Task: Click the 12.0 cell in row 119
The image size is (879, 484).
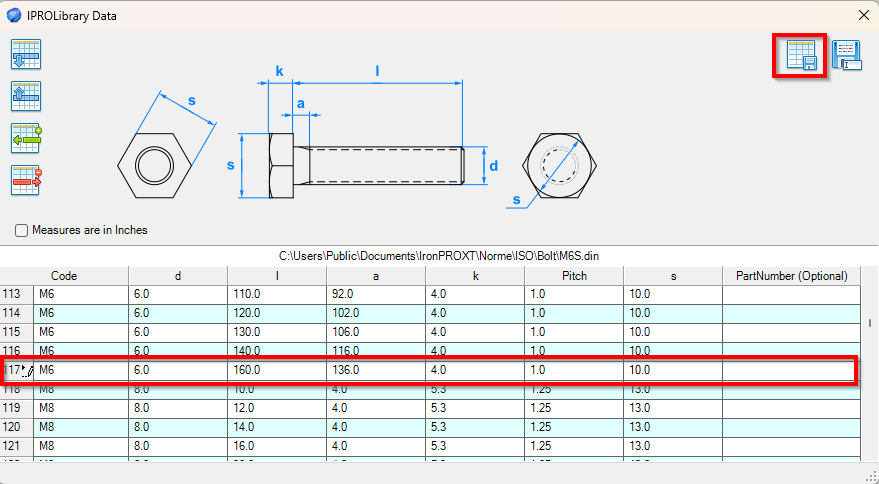Action: click(x=277, y=408)
